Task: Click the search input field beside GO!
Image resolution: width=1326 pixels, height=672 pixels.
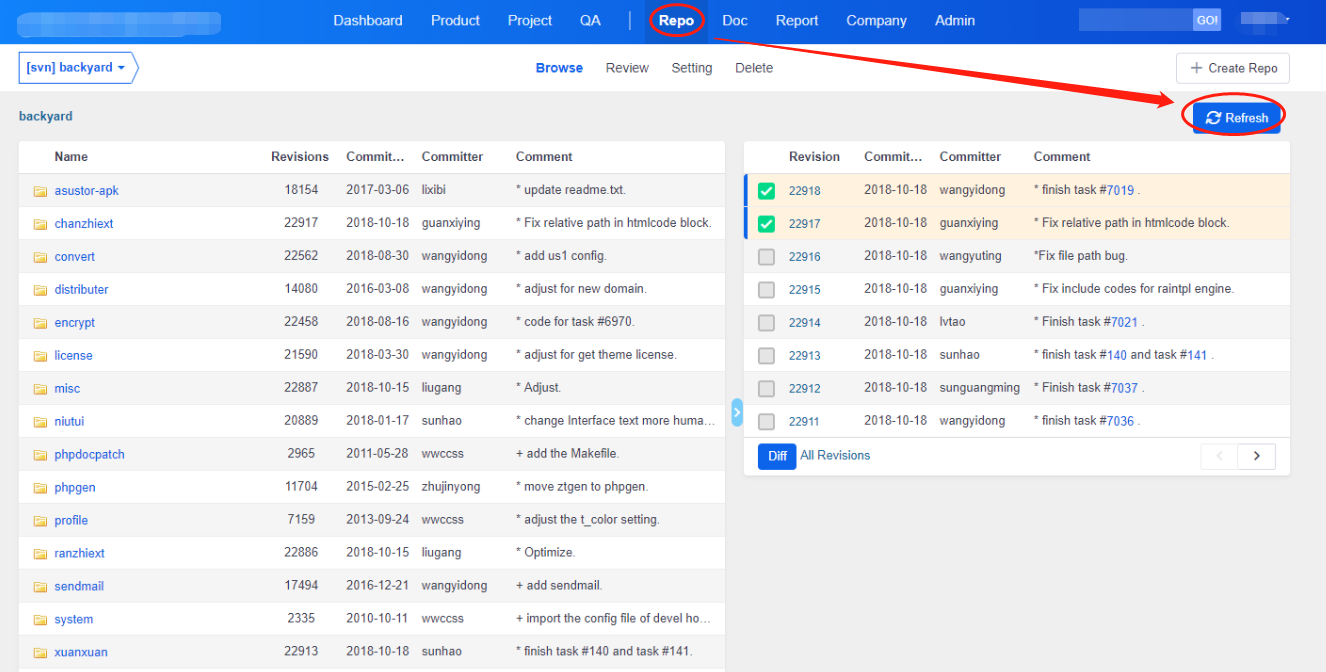Action: 1135,20
